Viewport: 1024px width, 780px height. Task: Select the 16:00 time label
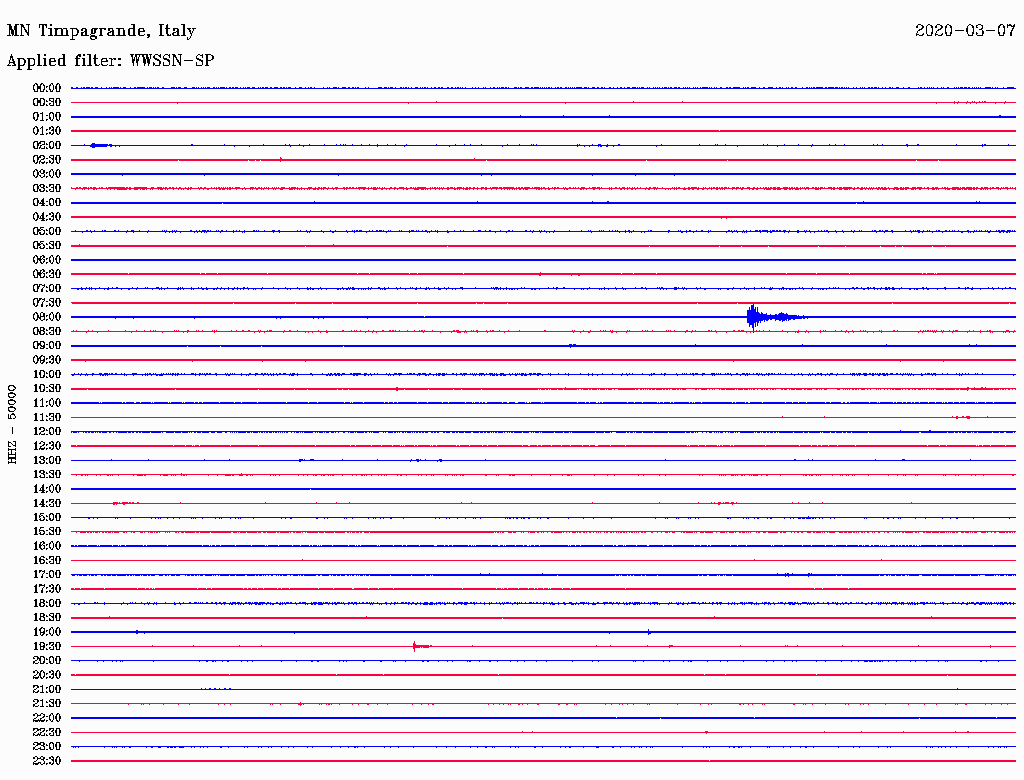pos(47,545)
